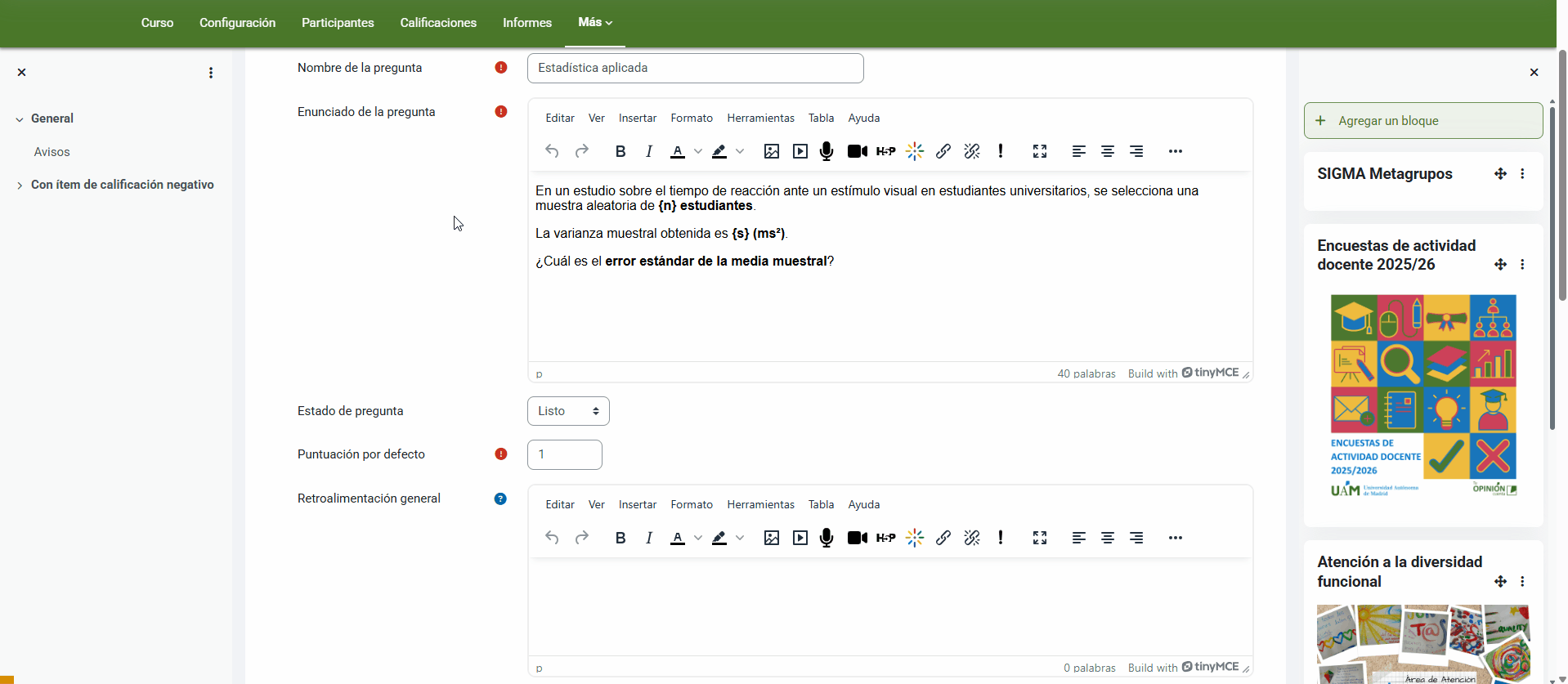Insert multimedia in the Enunciado editor

[800, 151]
